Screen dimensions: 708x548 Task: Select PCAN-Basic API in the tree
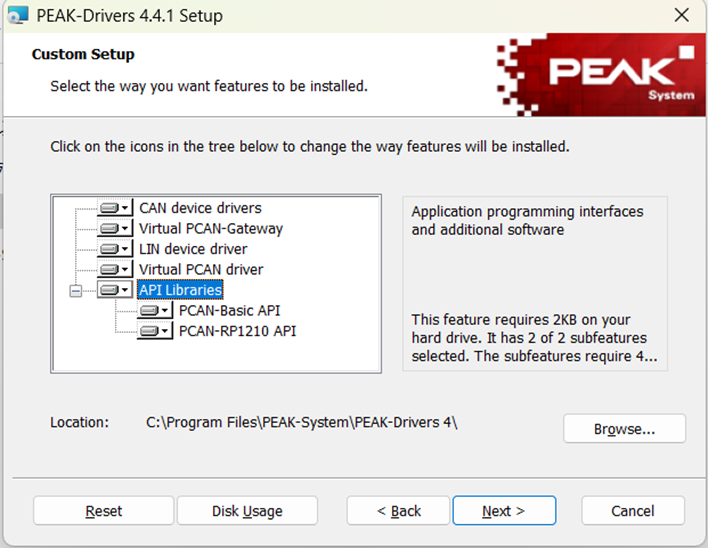pyautogui.click(x=228, y=311)
